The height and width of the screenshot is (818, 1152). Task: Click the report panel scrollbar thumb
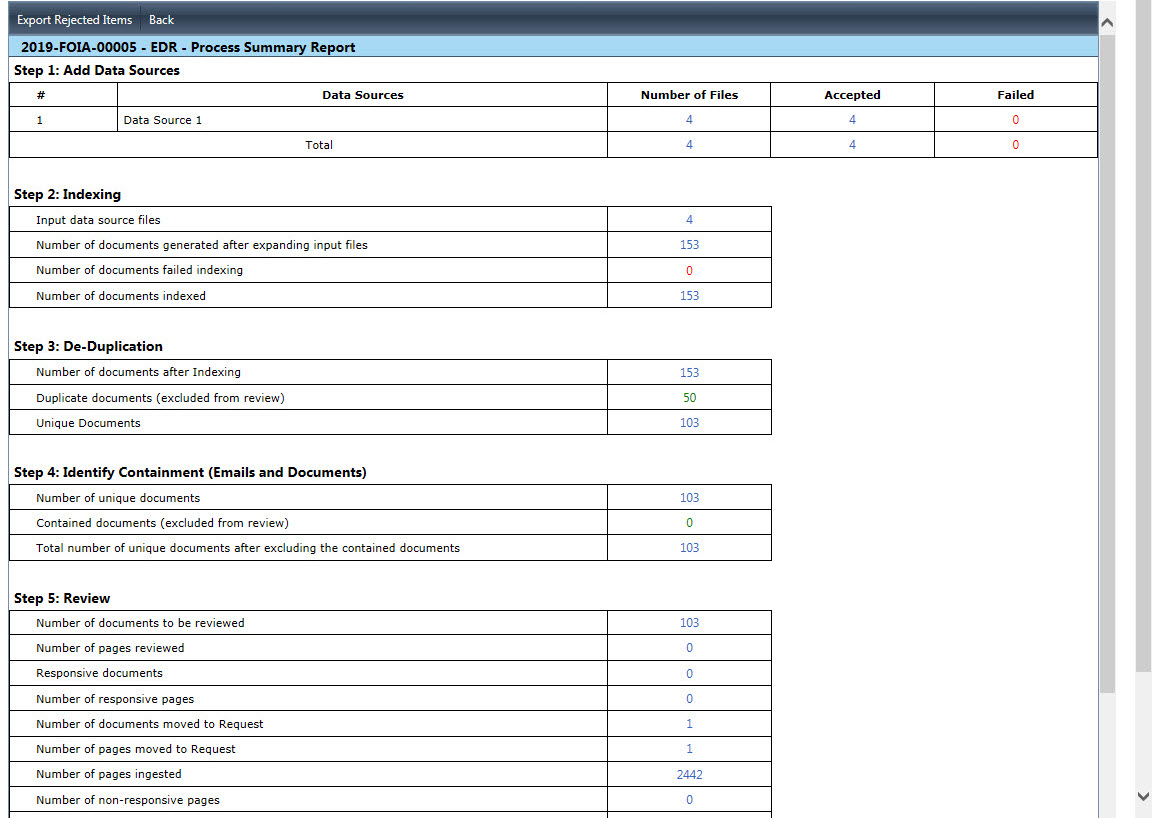(x=1107, y=360)
